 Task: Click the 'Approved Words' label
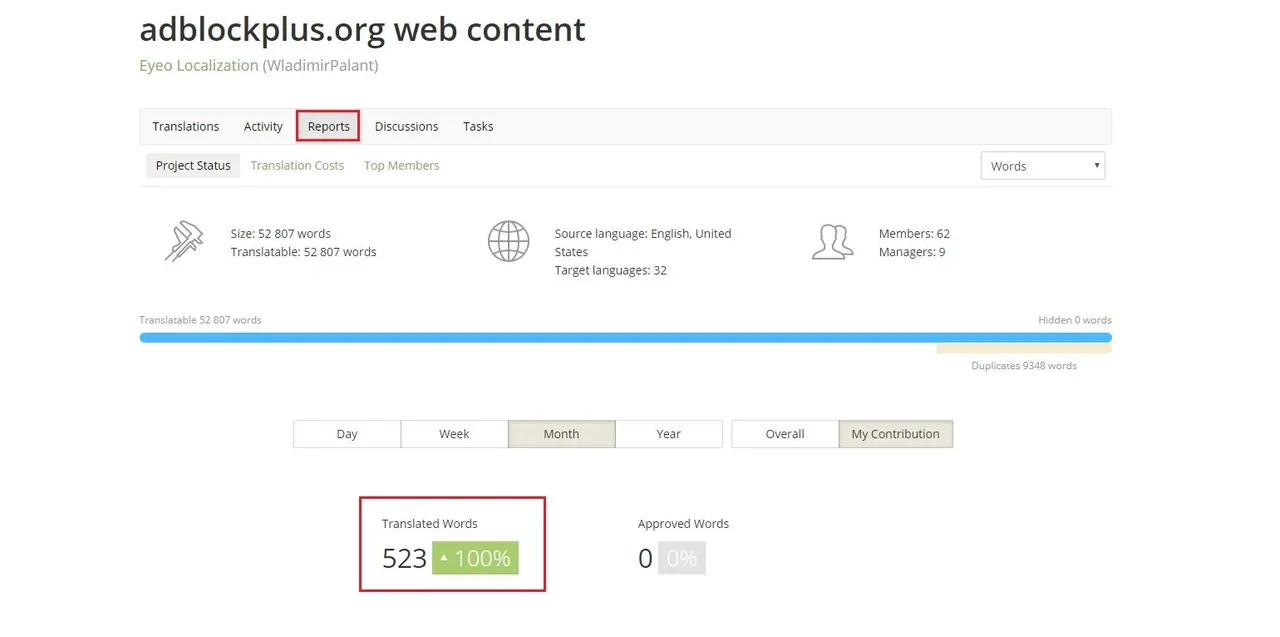(683, 523)
